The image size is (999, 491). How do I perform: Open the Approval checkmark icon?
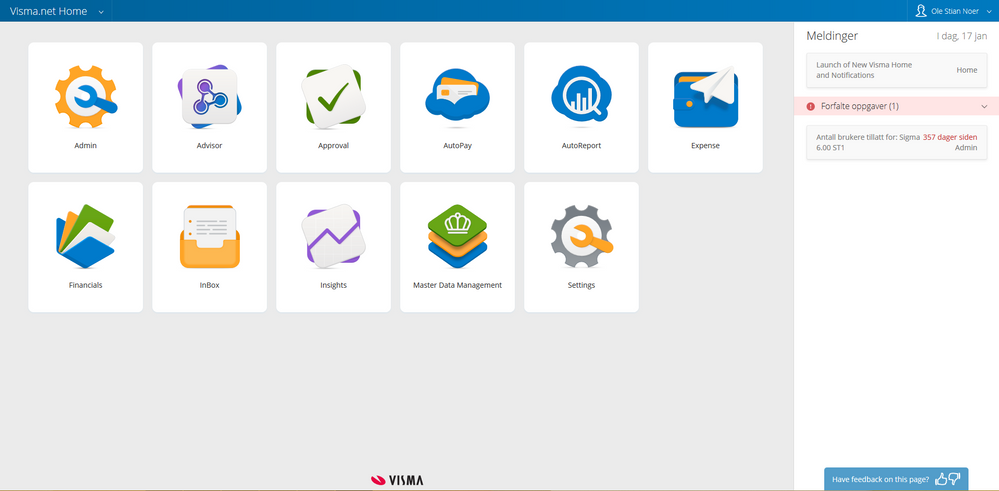[333, 97]
